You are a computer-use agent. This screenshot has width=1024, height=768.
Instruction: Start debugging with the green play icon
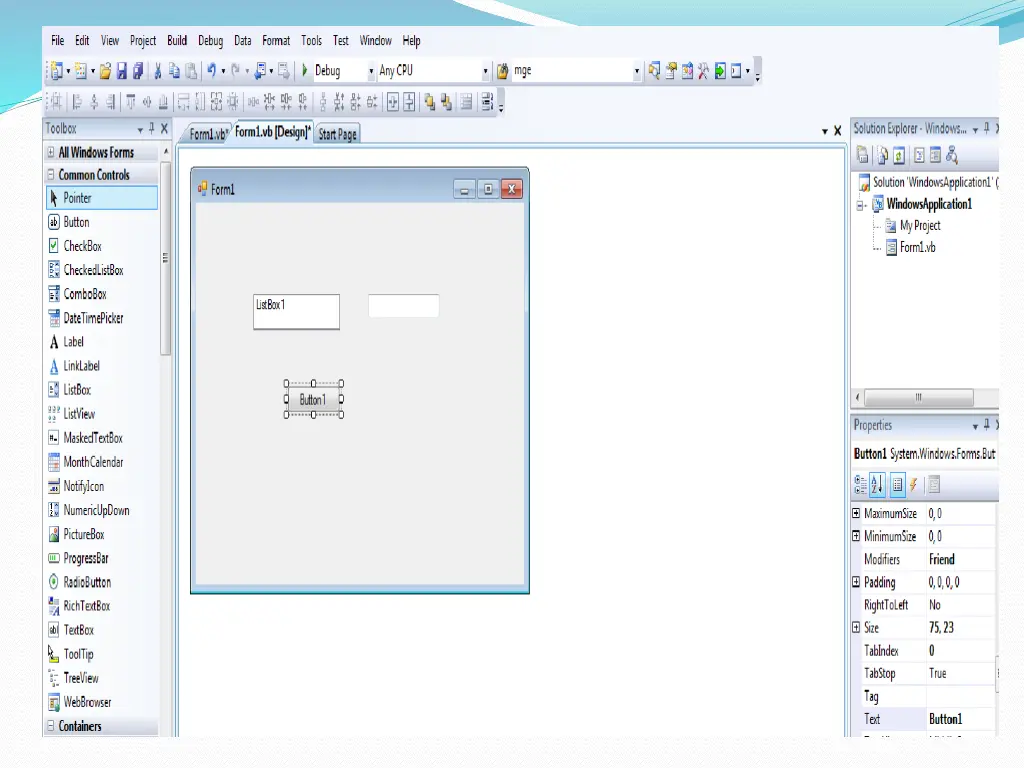click(304, 70)
